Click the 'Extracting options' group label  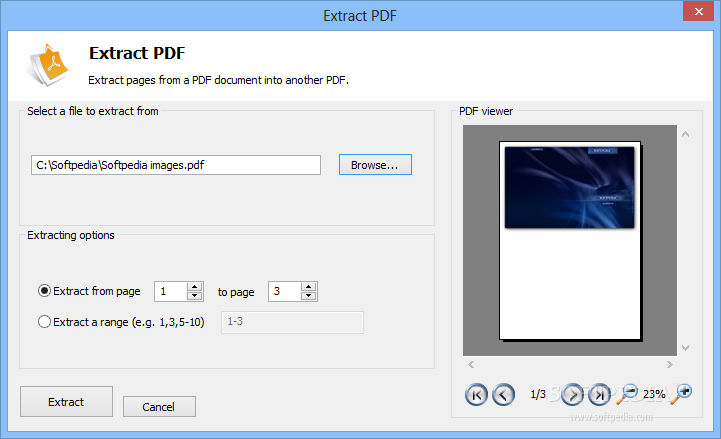pyautogui.click(x=71, y=235)
